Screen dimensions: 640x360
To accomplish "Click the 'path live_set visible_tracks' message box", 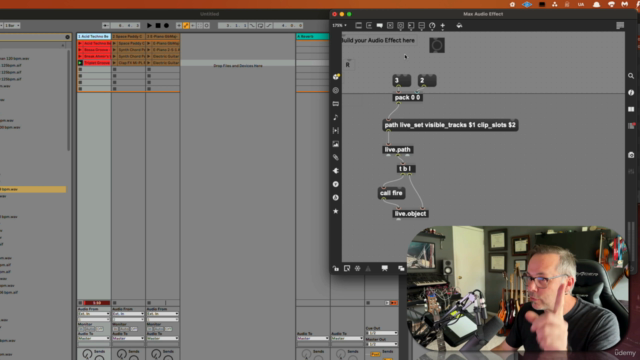I will [450, 125].
